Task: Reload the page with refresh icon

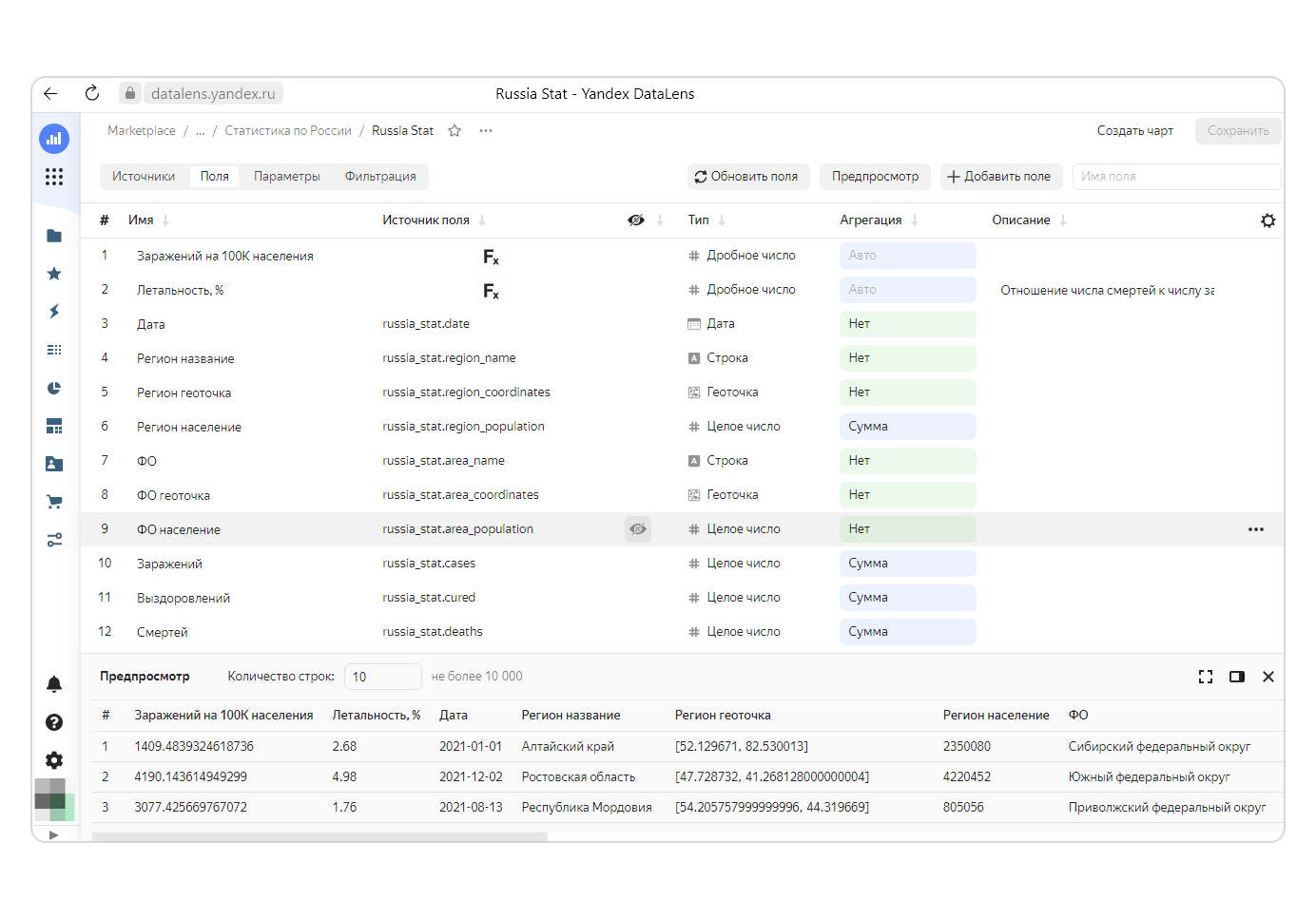Action: 92,93
